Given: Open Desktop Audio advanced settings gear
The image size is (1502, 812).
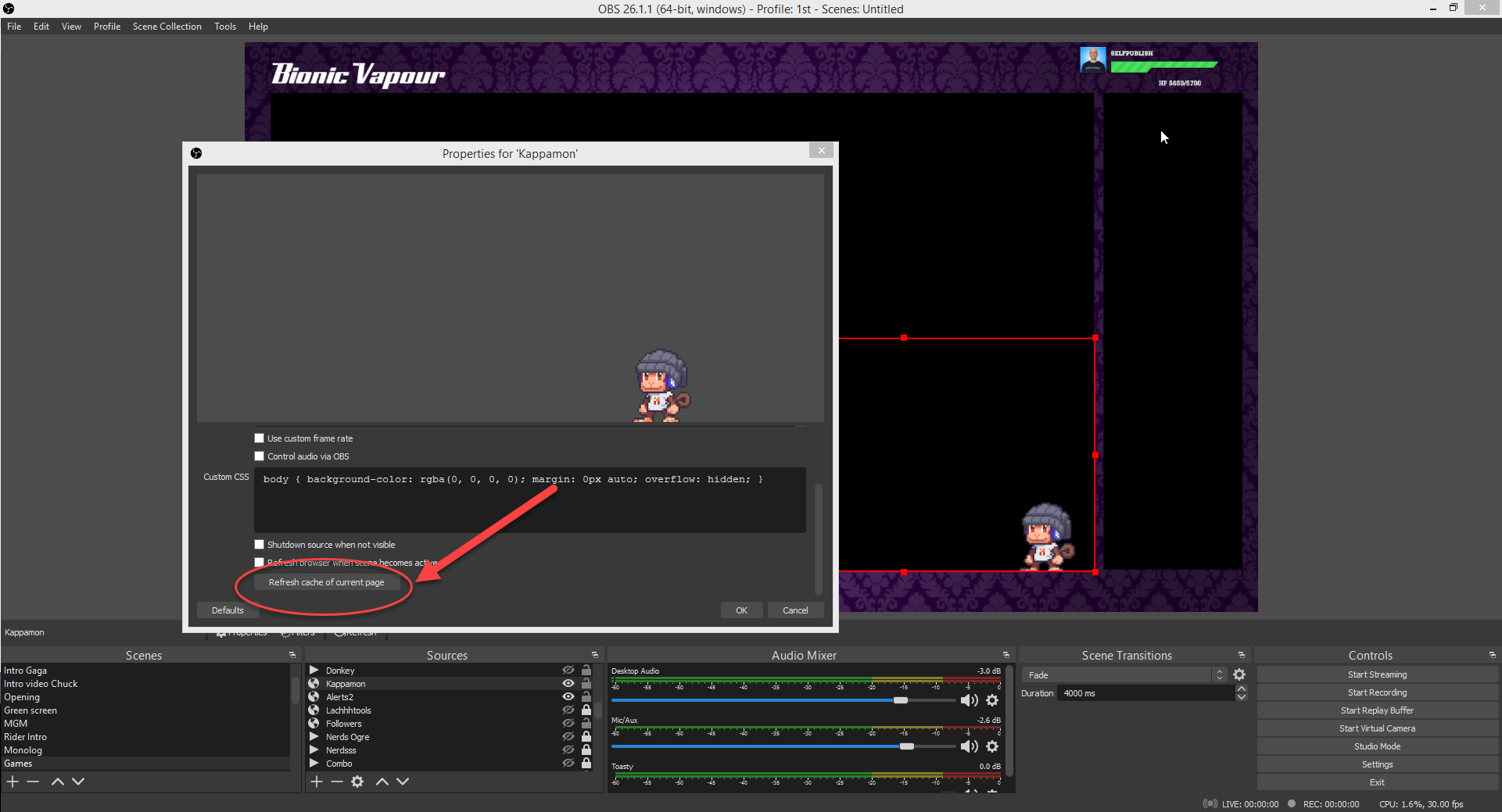Looking at the screenshot, I should click(991, 700).
